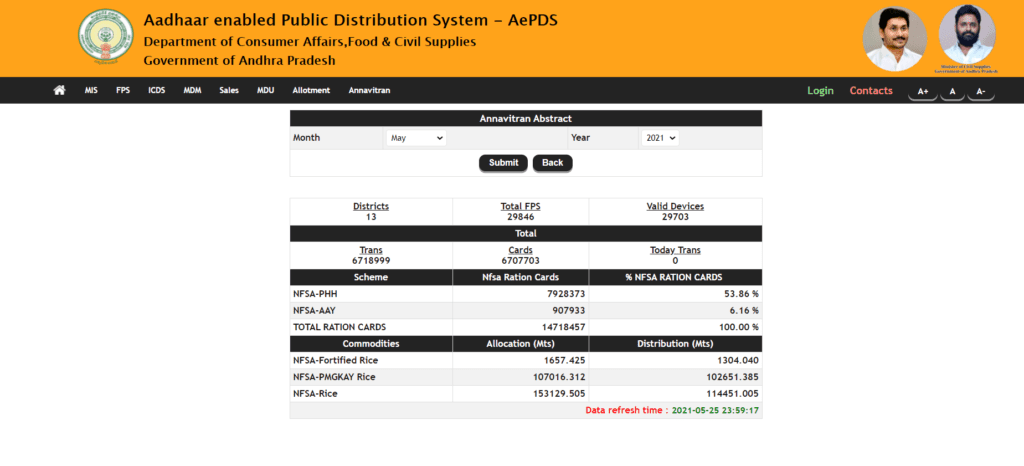Click the Valid Devices count 29703
The width and height of the screenshot is (1024, 466).
pyautogui.click(x=675, y=217)
